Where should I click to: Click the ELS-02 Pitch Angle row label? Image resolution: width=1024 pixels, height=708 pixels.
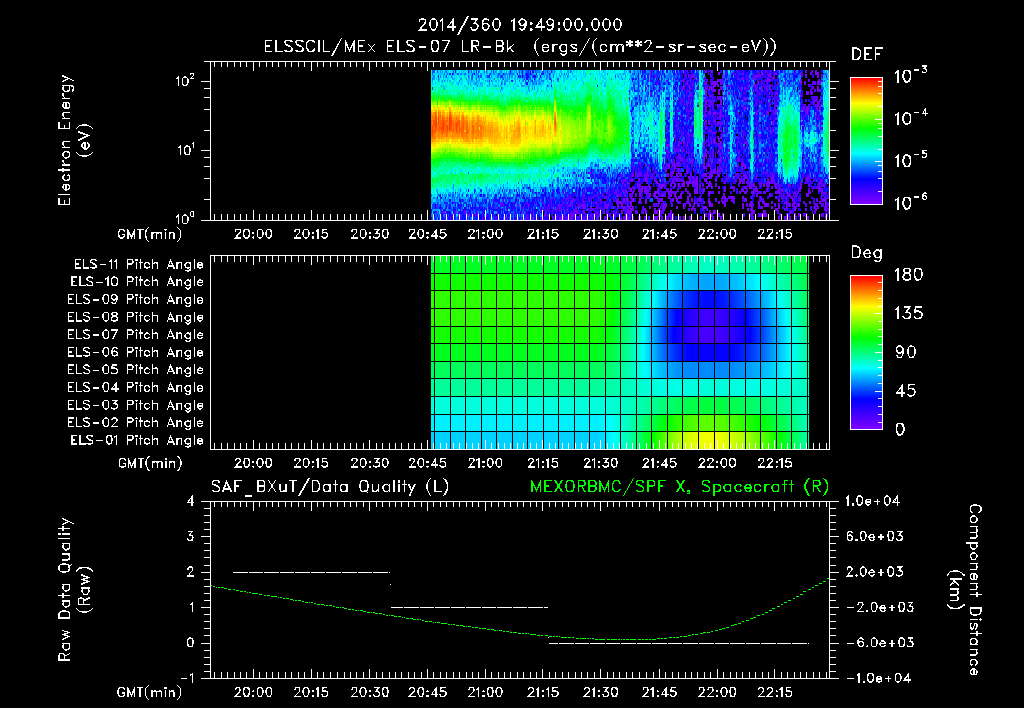pyautogui.click(x=136, y=423)
